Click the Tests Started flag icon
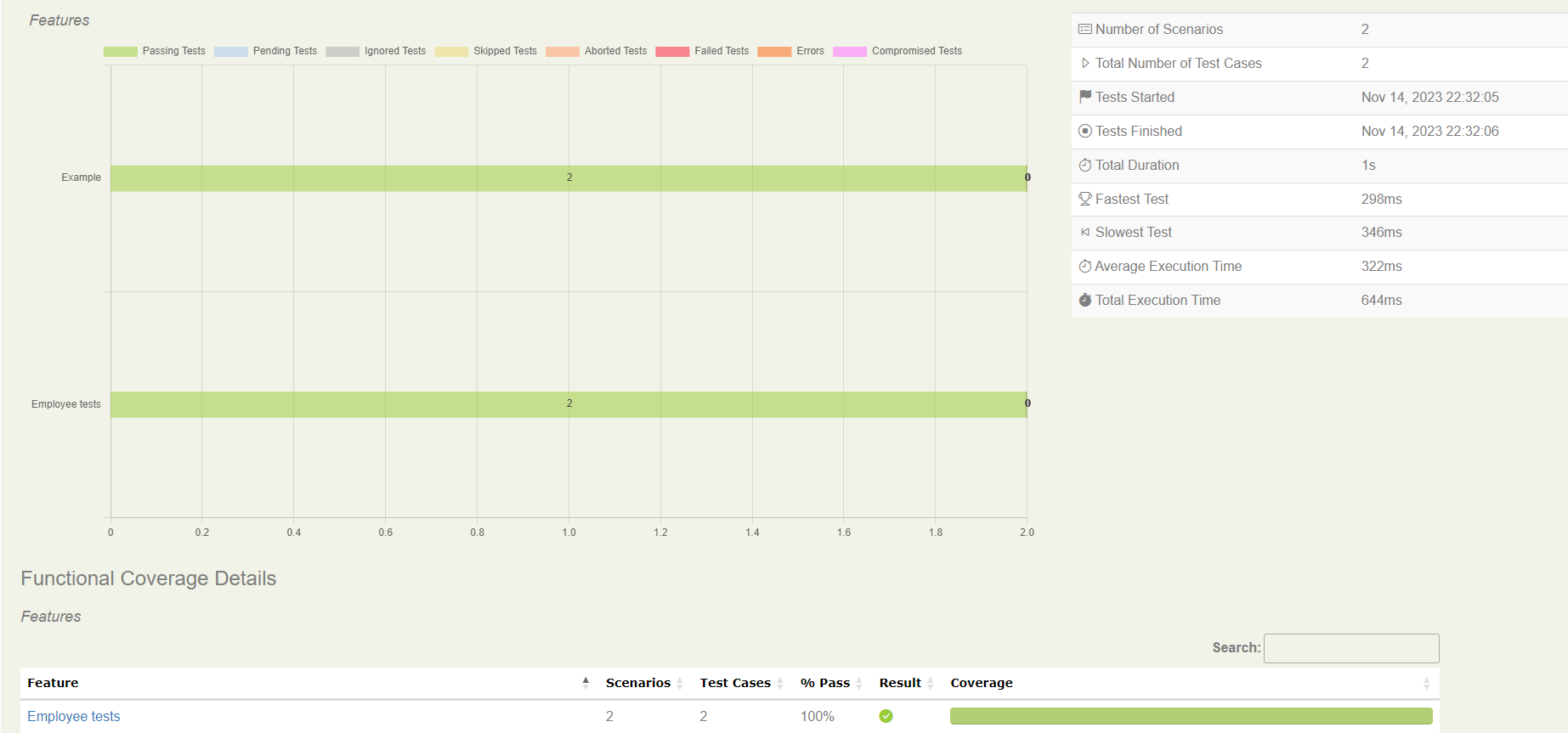1568x733 pixels. tap(1085, 97)
